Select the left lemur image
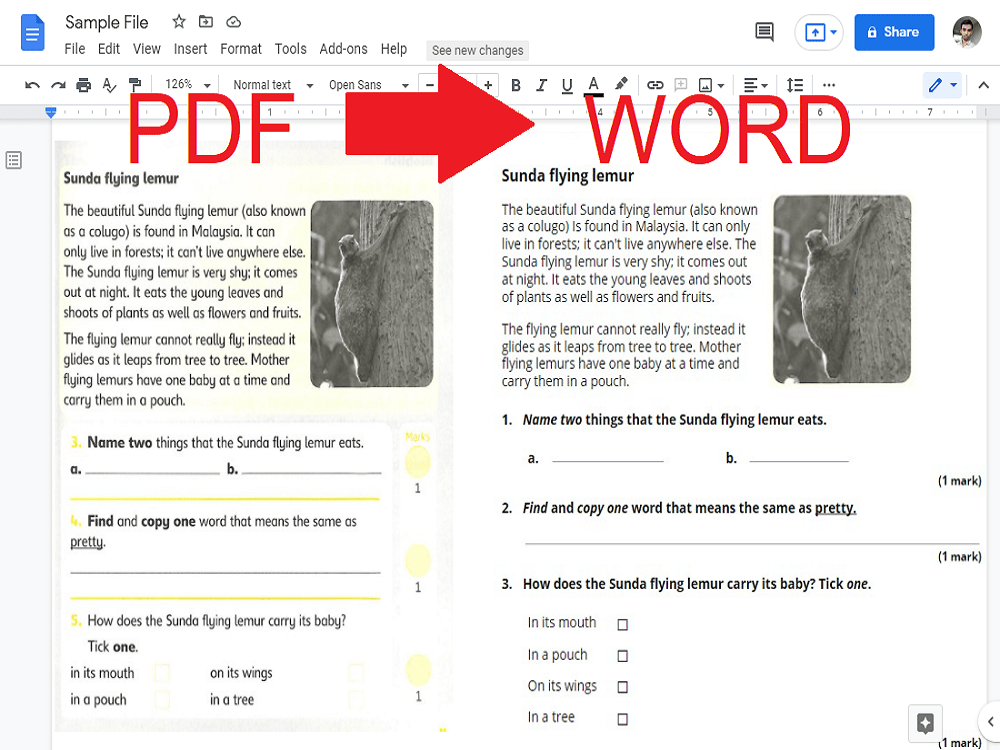This screenshot has height=750, width=1000. pos(372,294)
